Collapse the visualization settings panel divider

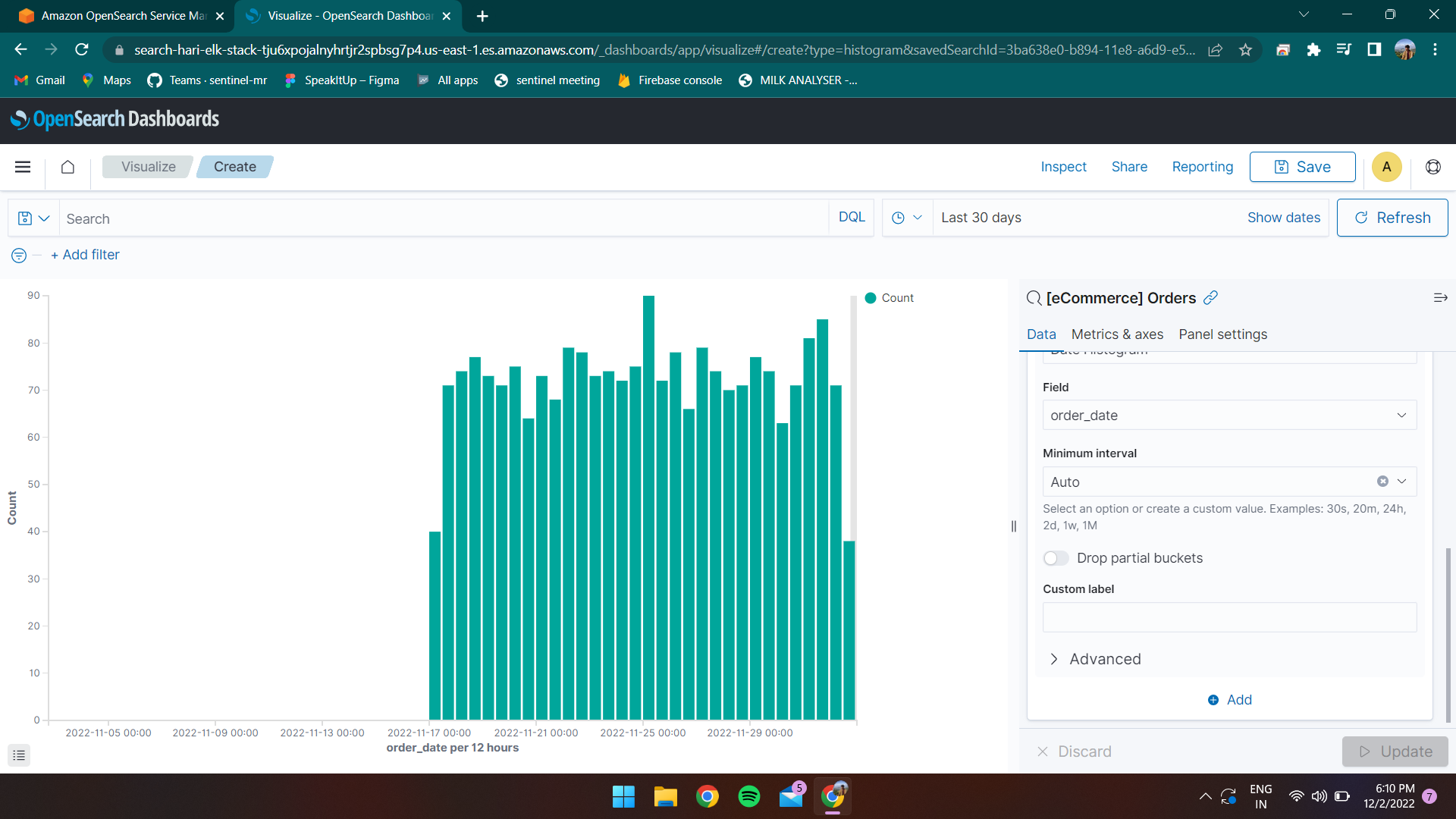coord(1014,526)
